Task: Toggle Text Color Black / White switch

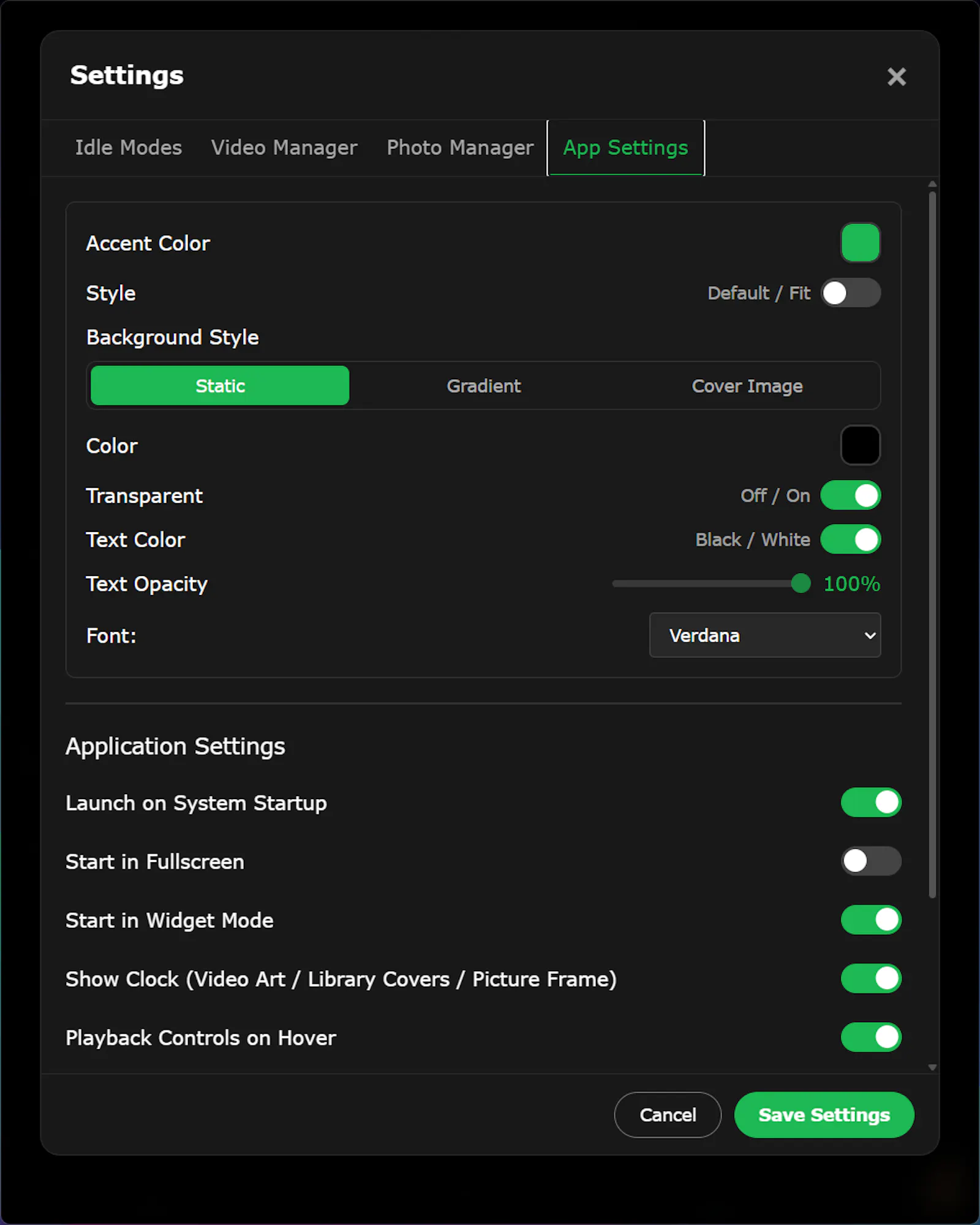Action: tap(850, 539)
